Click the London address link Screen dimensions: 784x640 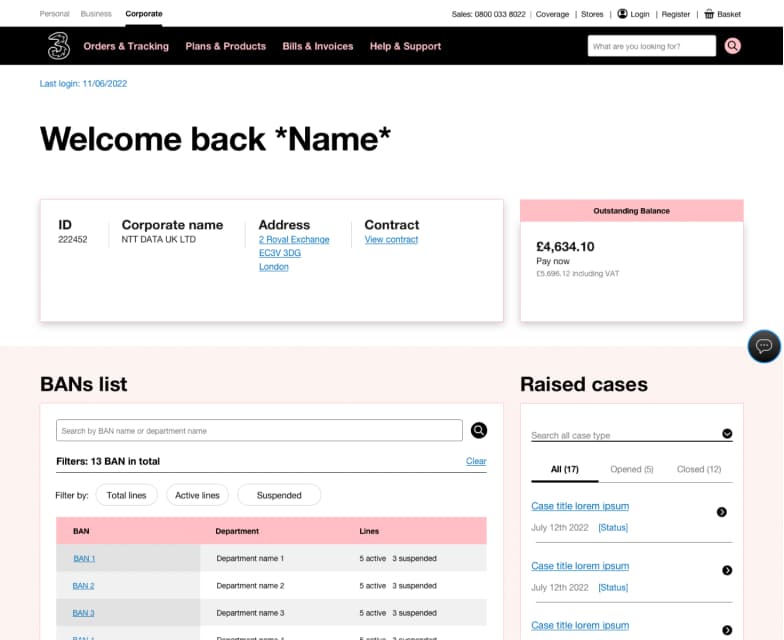point(274,266)
